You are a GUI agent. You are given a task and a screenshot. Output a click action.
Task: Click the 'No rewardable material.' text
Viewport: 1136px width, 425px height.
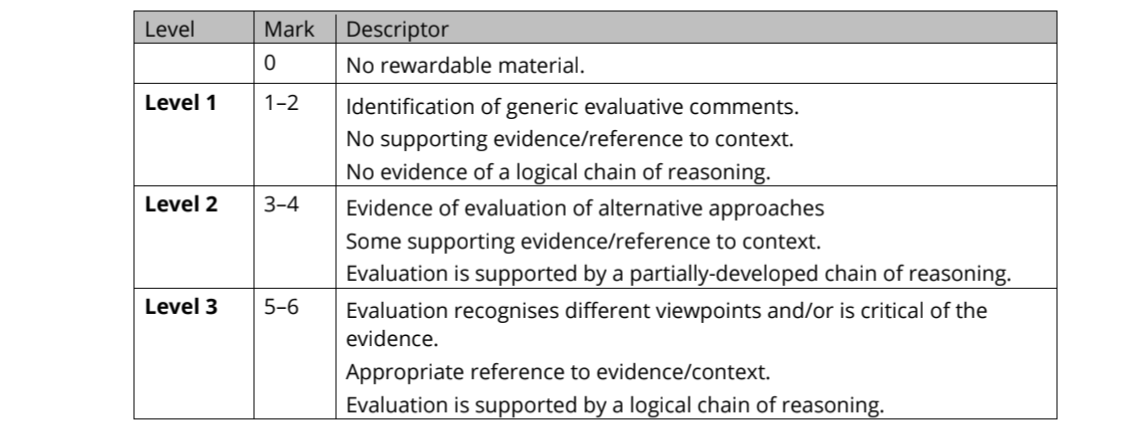[463, 66]
